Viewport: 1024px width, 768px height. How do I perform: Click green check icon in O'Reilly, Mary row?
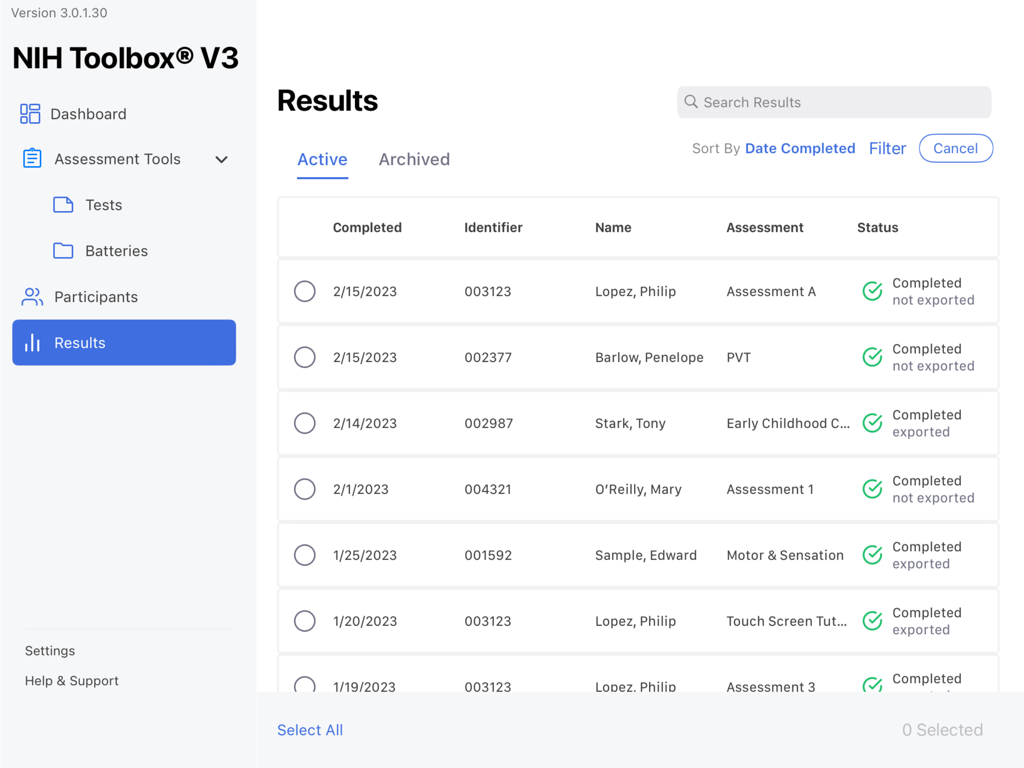(872, 489)
